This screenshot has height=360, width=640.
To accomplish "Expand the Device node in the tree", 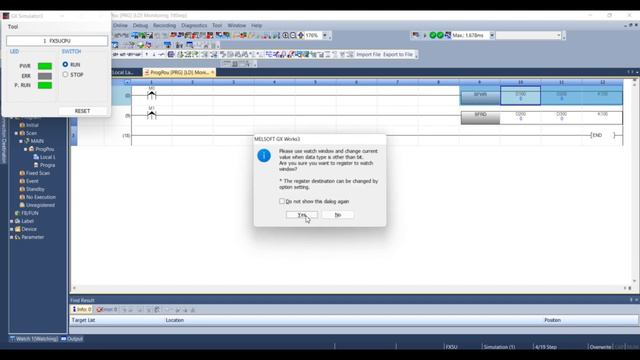I will [x=11, y=229].
